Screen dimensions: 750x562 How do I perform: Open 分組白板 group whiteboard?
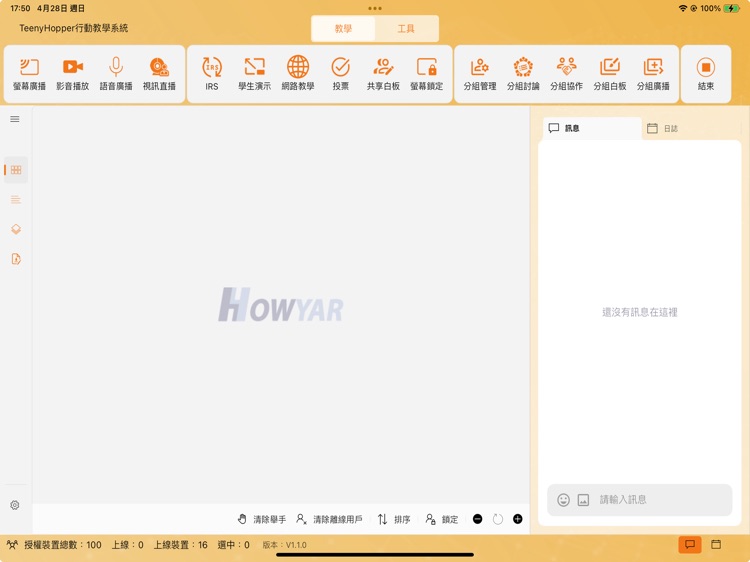(x=610, y=74)
